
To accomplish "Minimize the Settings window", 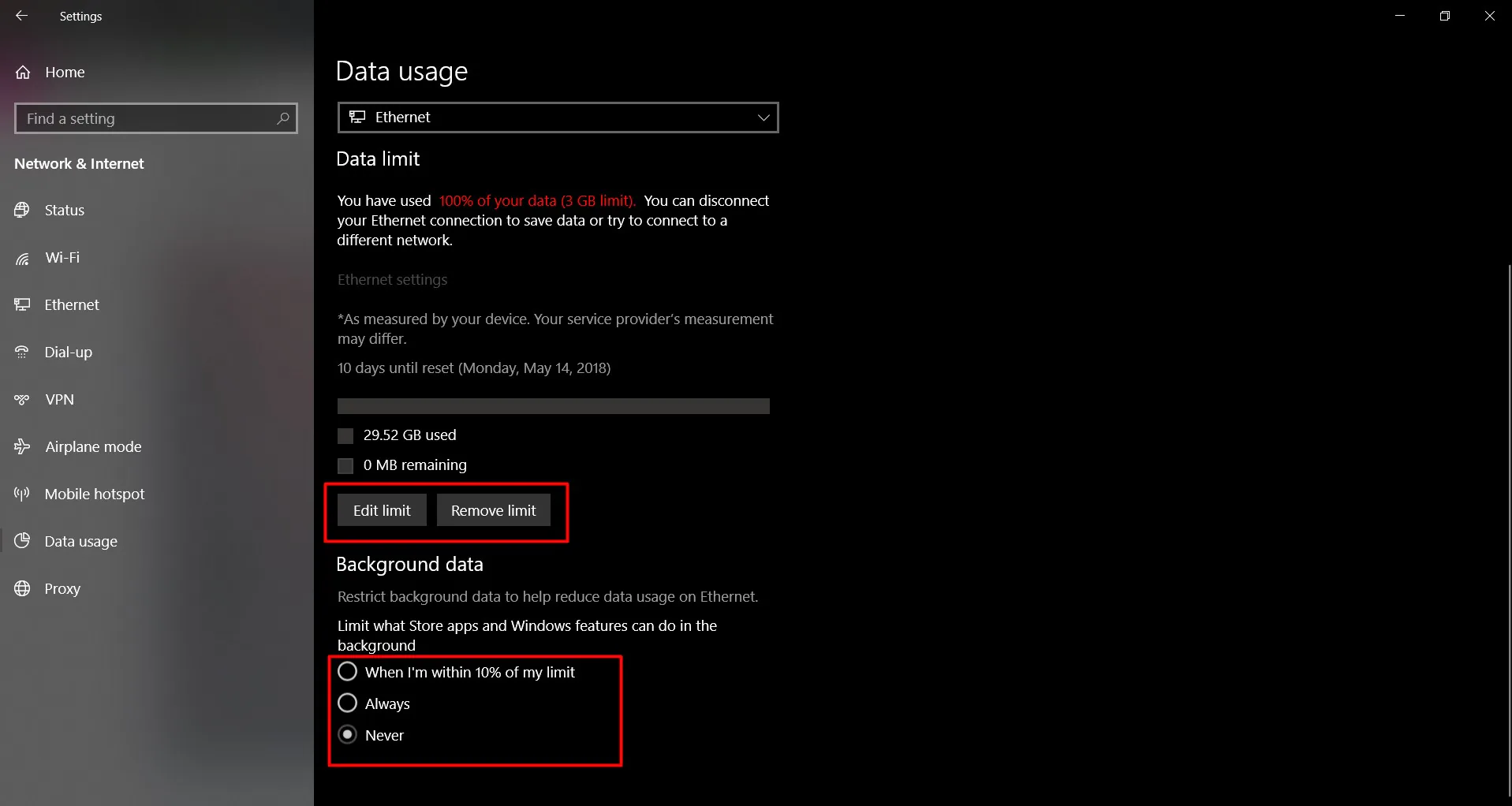I will tap(1400, 16).
